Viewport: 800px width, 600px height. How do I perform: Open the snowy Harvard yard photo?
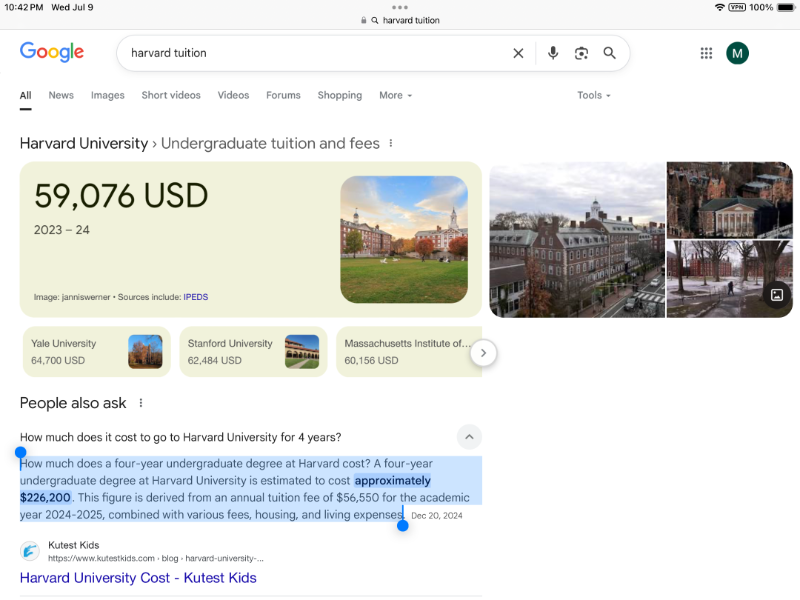point(730,279)
